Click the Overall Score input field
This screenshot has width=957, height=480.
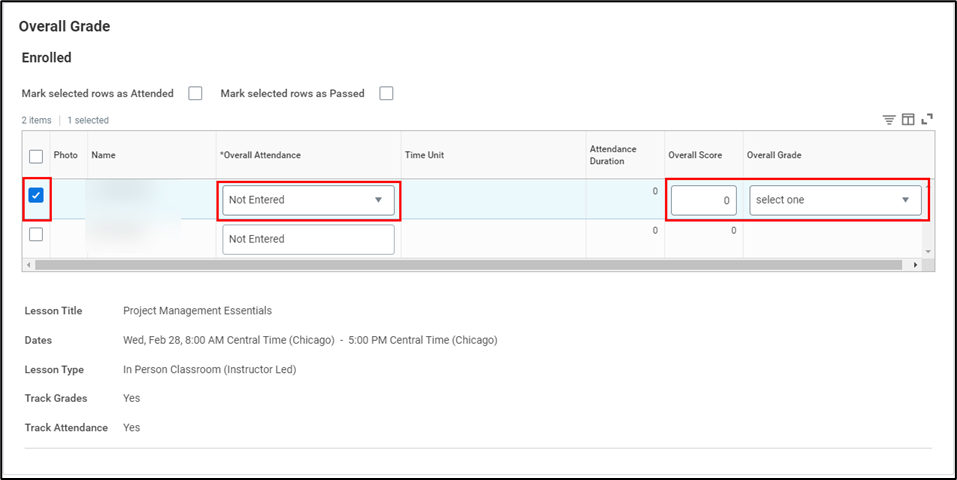(x=703, y=200)
